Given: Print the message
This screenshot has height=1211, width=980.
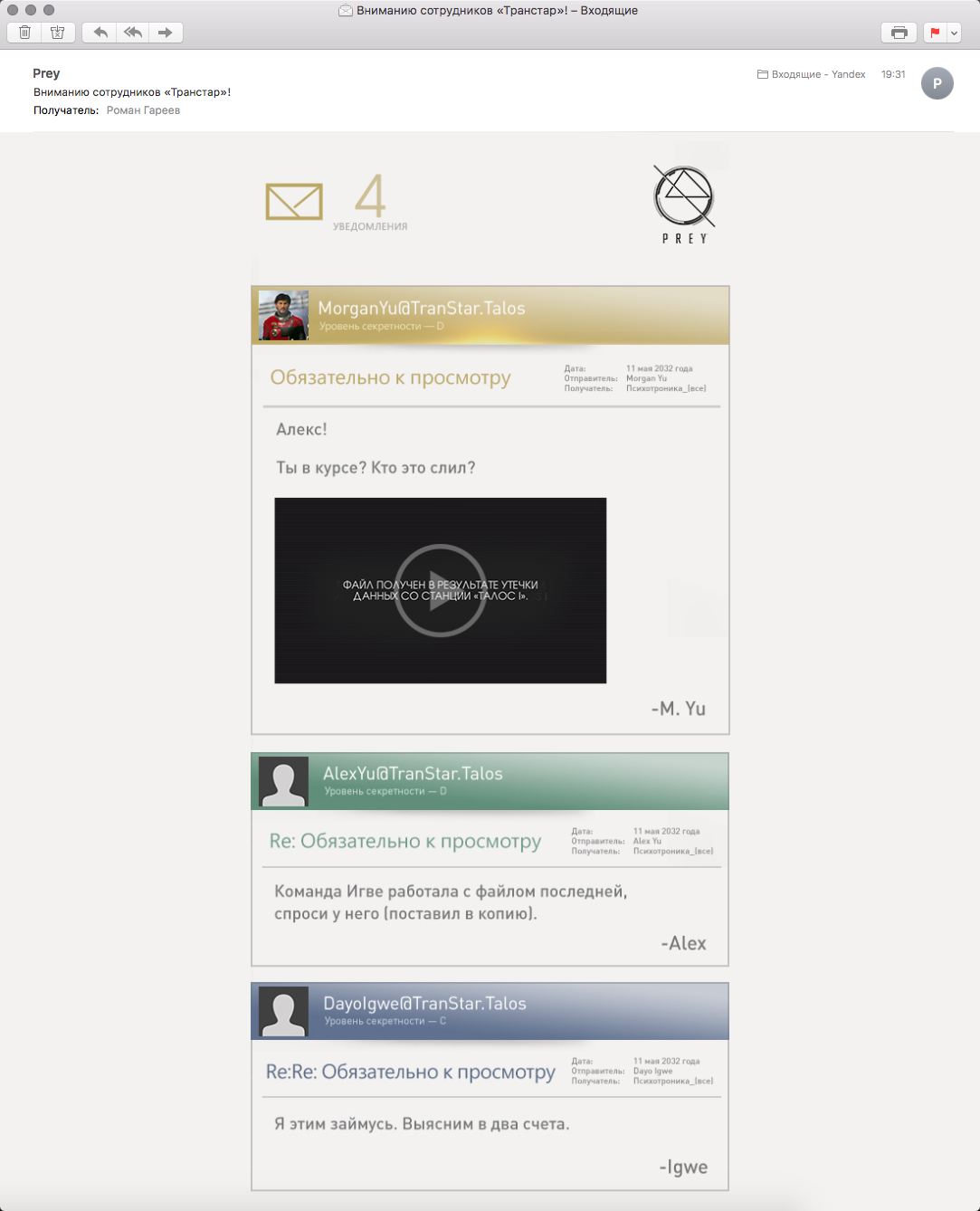Looking at the screenshot, I should (x=899, y=33).
